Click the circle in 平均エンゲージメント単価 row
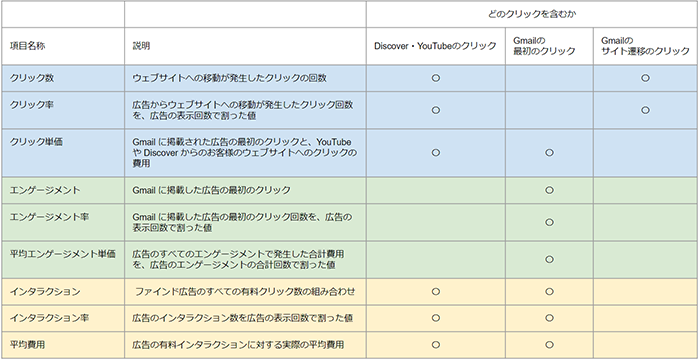 550,259
